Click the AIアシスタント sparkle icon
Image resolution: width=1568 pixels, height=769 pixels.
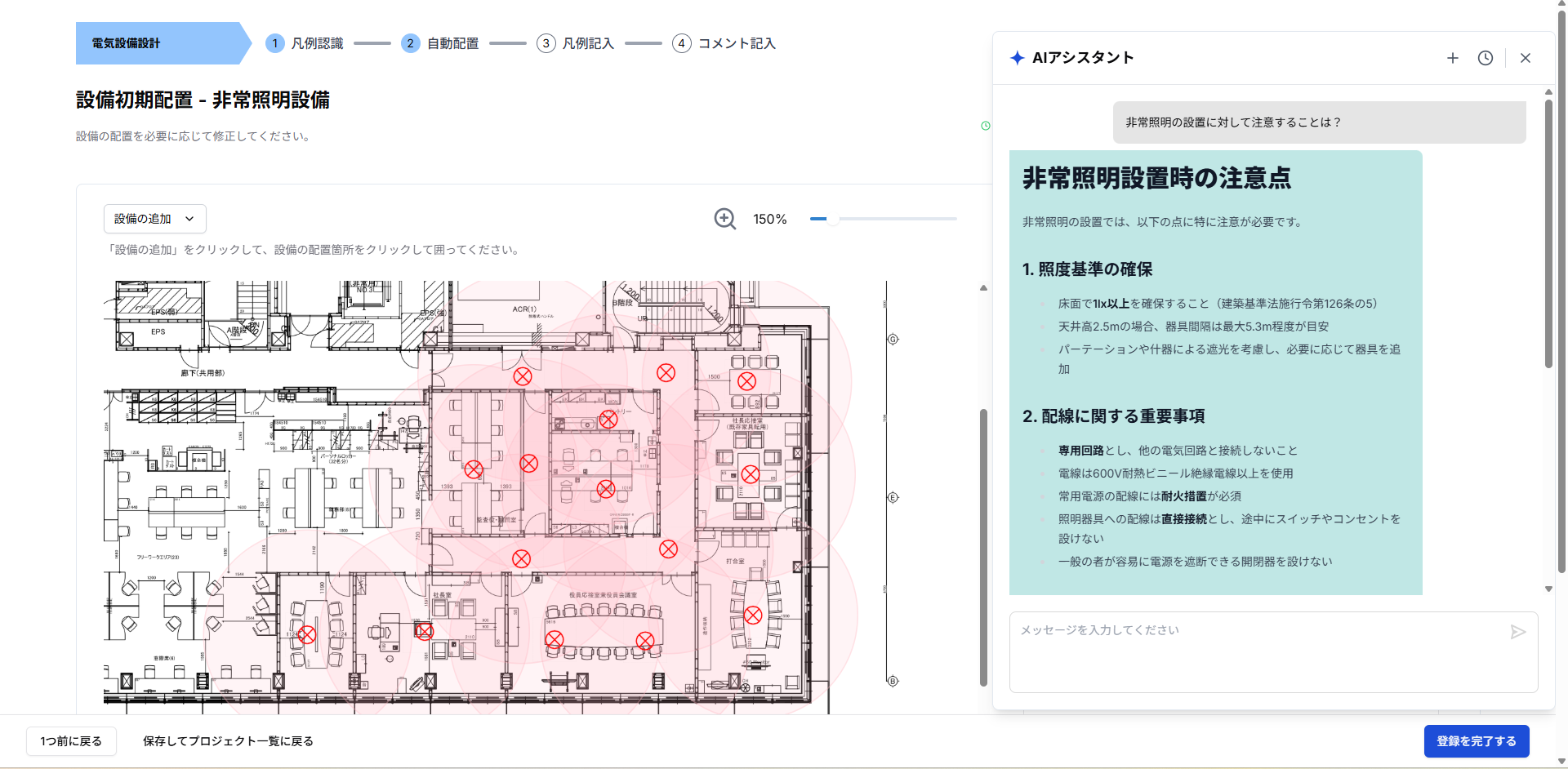[x=1016, y=57]
